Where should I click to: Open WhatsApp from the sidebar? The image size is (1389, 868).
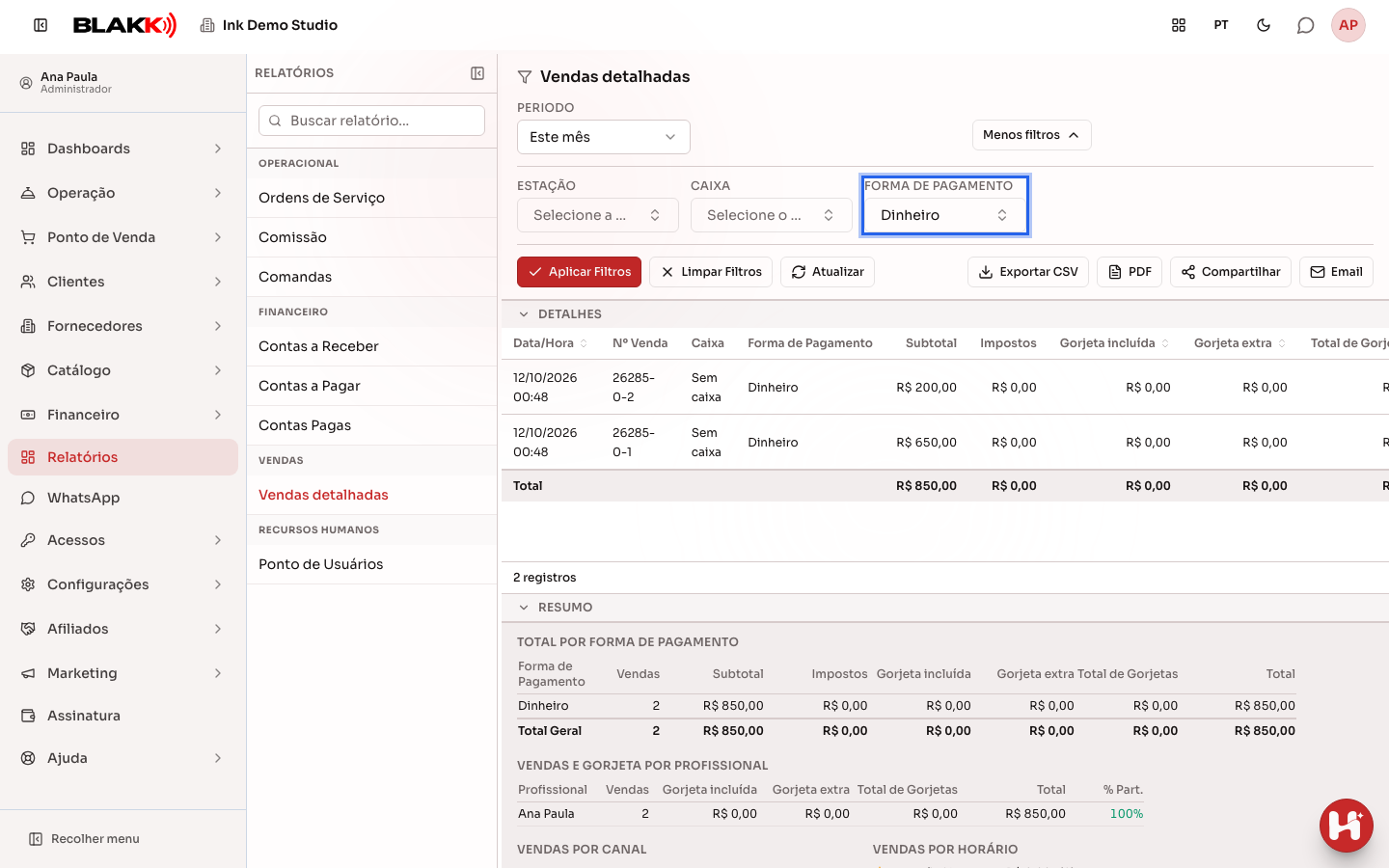pos(123,498)
